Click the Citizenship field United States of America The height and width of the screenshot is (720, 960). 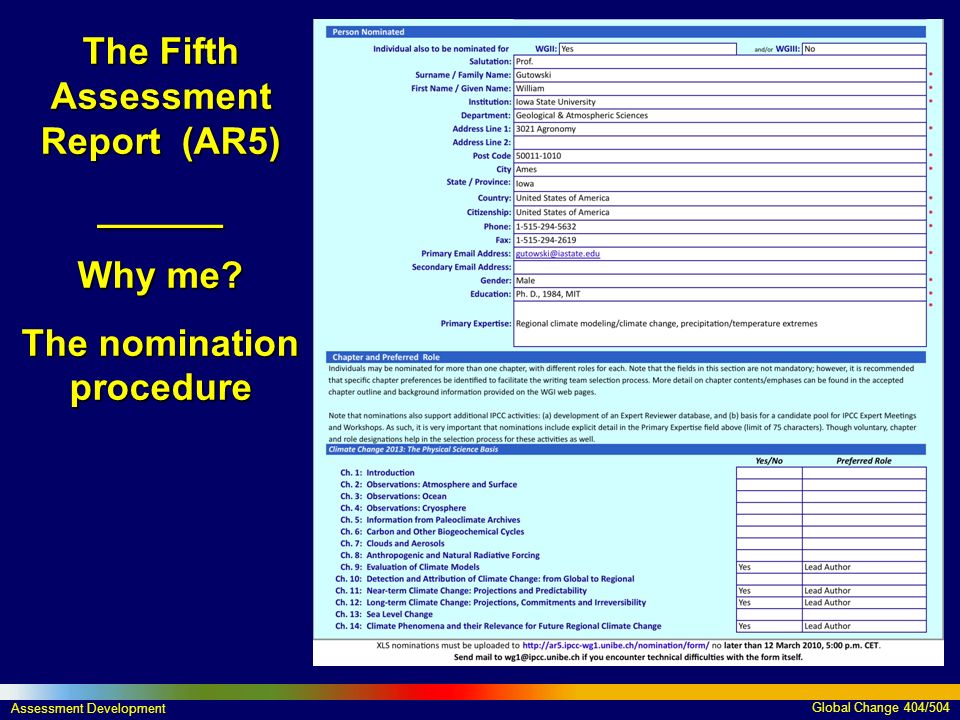tap(719, 212)
